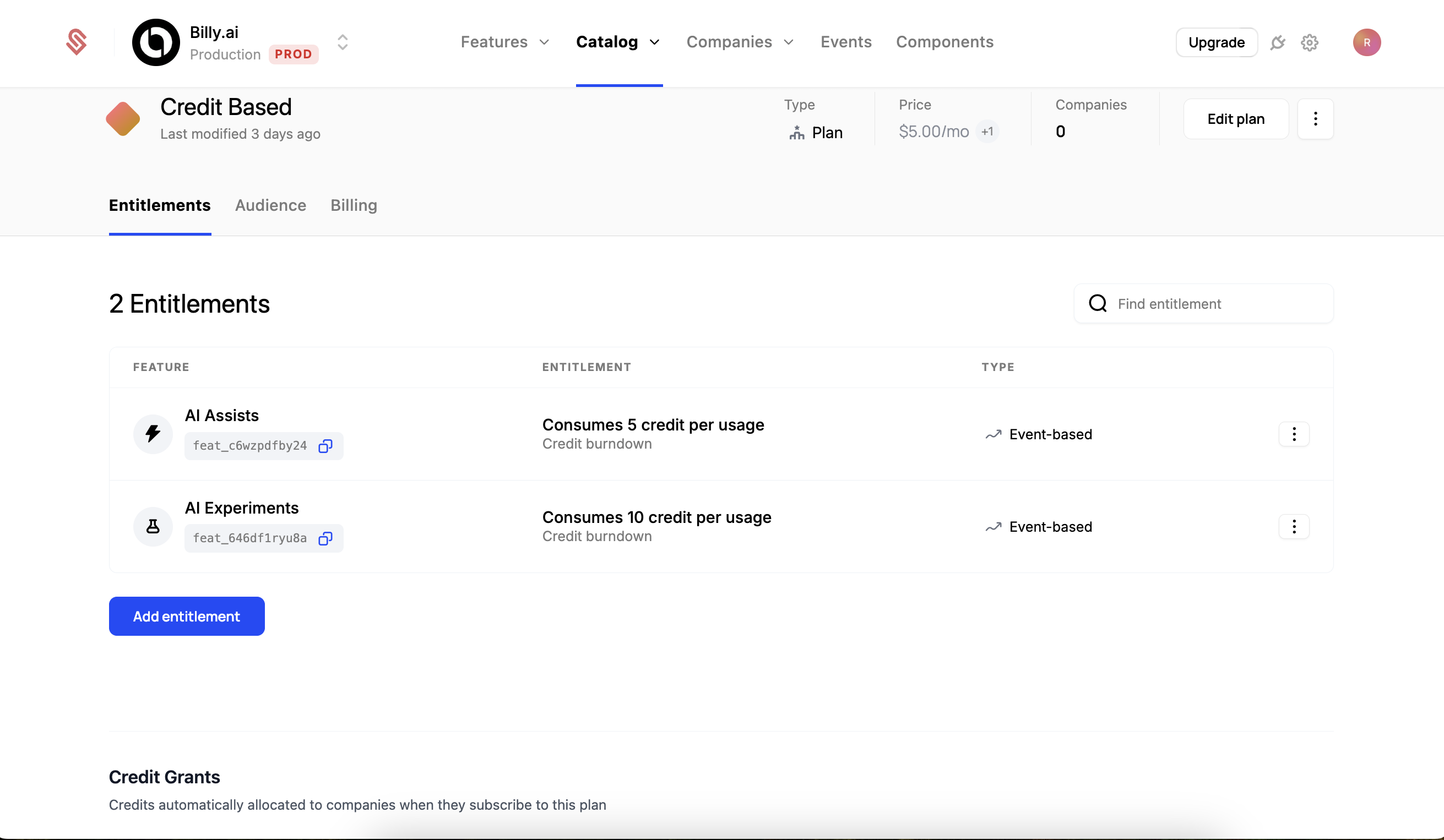This screenshot has width=1444, height=840.
Task: Open AI Experiments row options menu
Action: point(1293,526)
